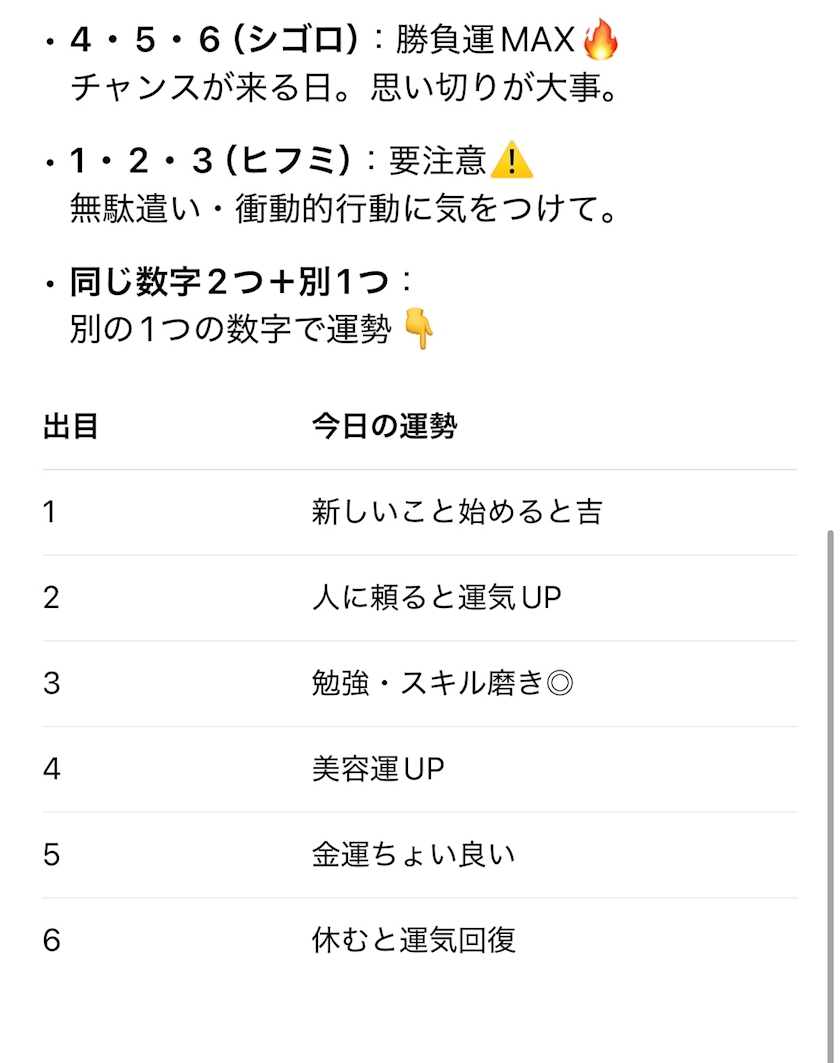The image size is (840, 1063).
Task: Select the 休むと運気回復 fortune cell
Action: (413, 941)
